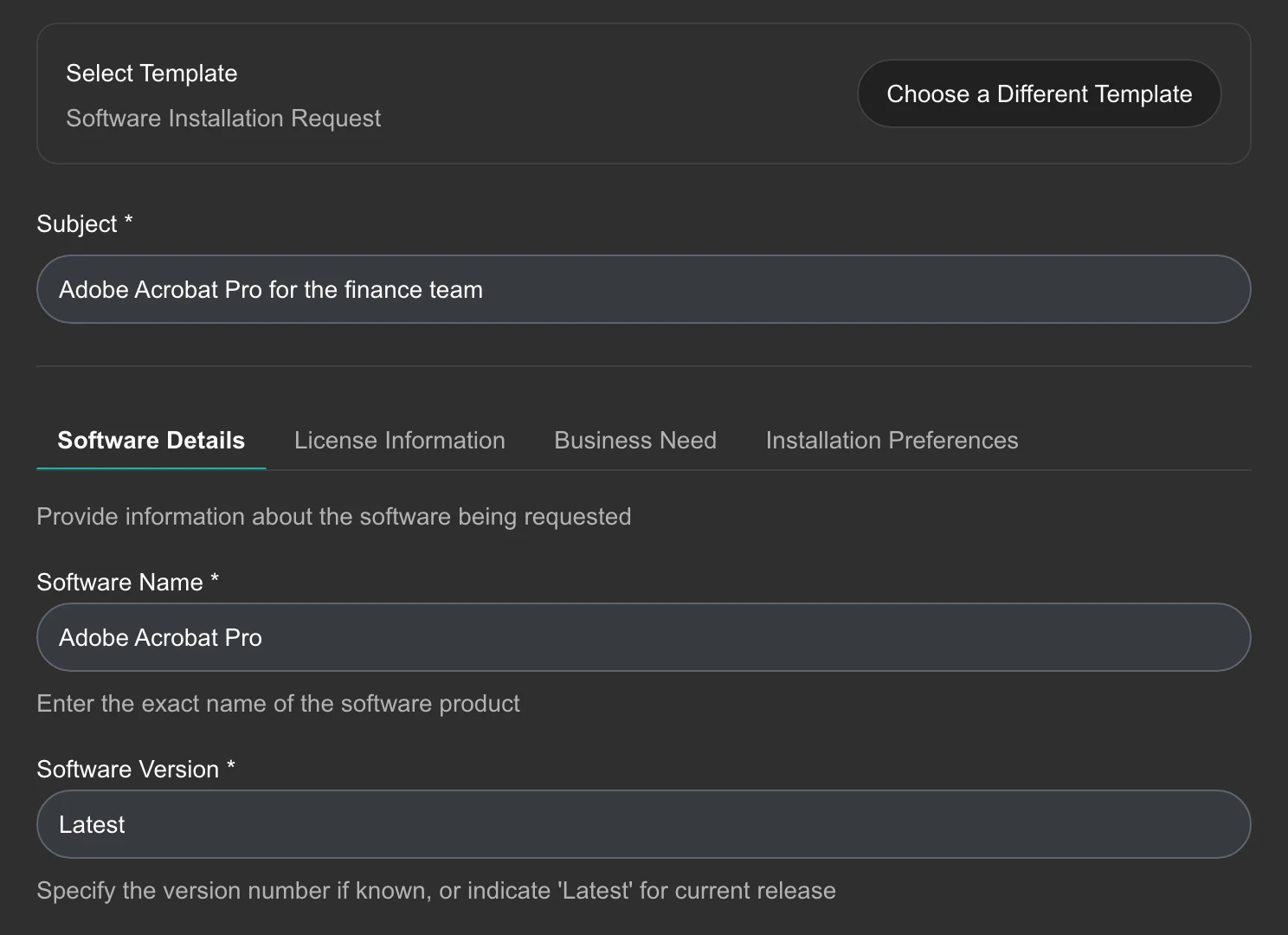Viewport: 1288px width, 935px height.
Task: Select the Software Details tab
Action: coord(151,440)
